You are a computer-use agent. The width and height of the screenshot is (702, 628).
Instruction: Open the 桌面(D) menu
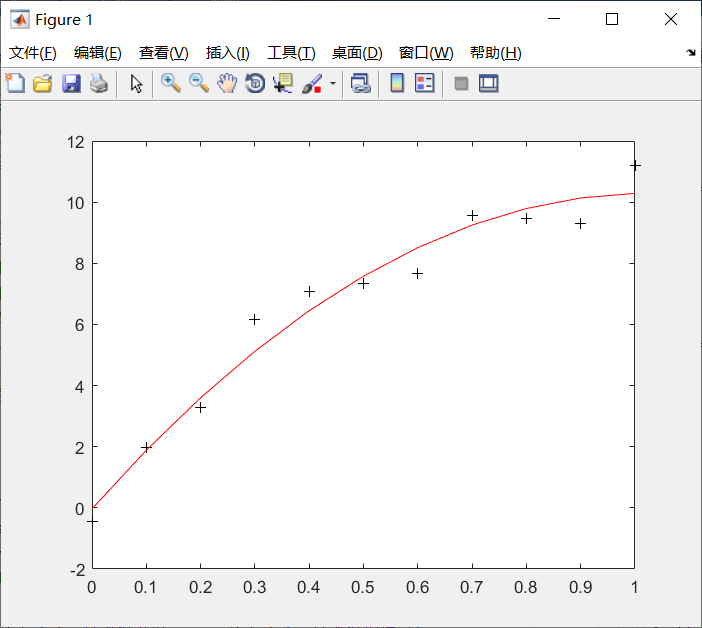coord(357,53)
